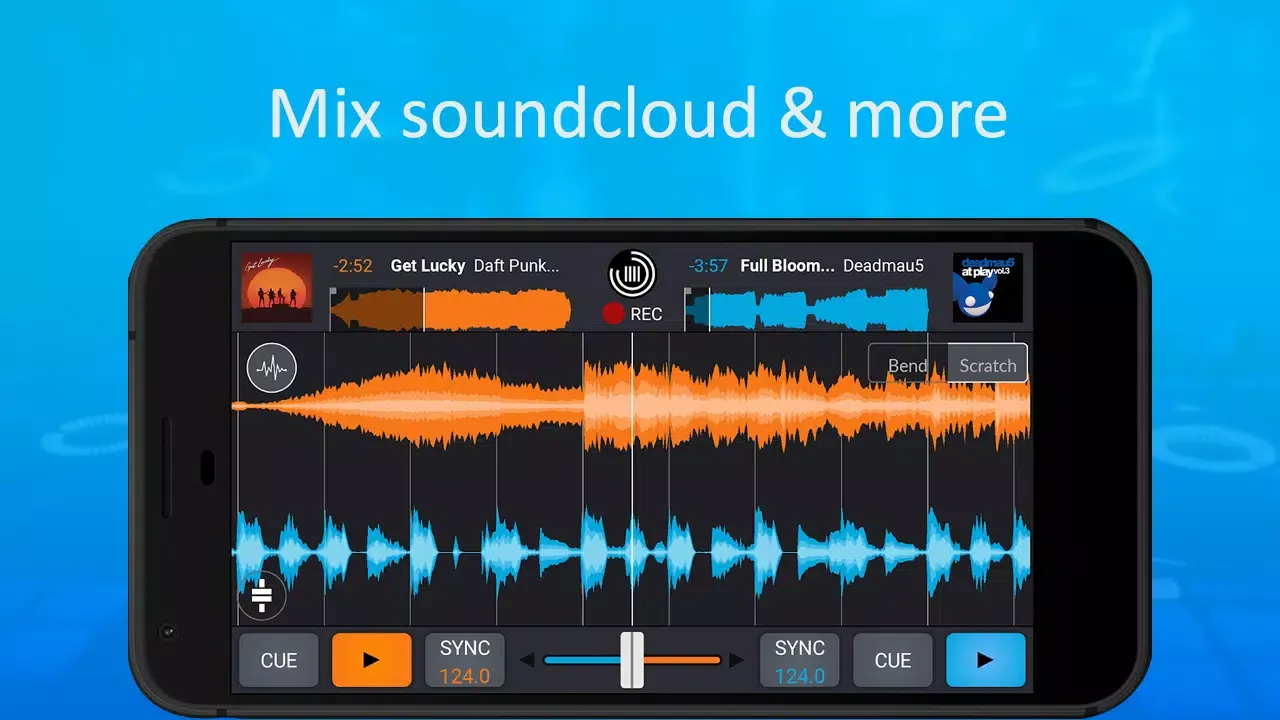This screenshot has width=1280, height=720.
Task: Seek in right deck overview waveform
Action: [x=806, y=309]
